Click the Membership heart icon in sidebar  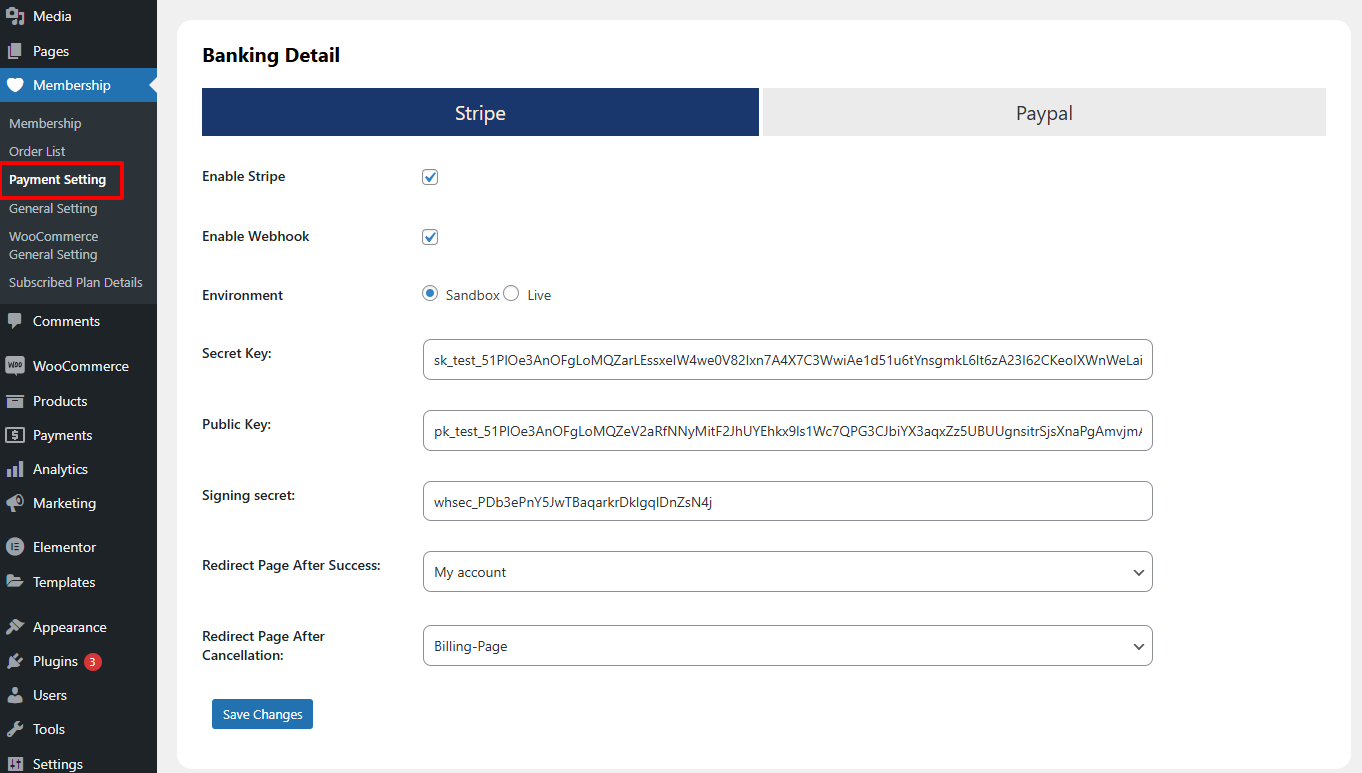[15, 86]
